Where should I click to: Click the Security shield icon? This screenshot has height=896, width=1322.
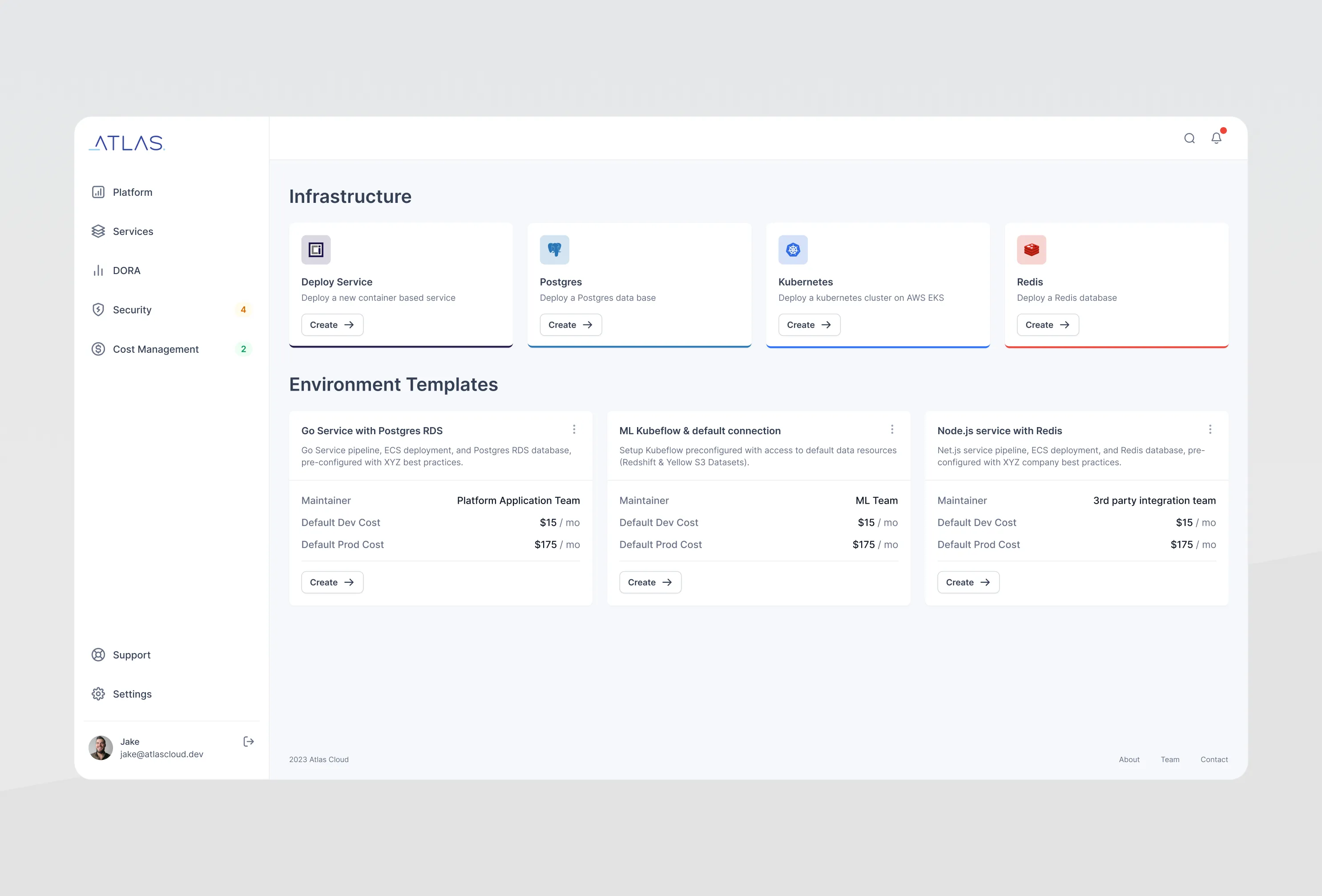click(x=98, y=310)
